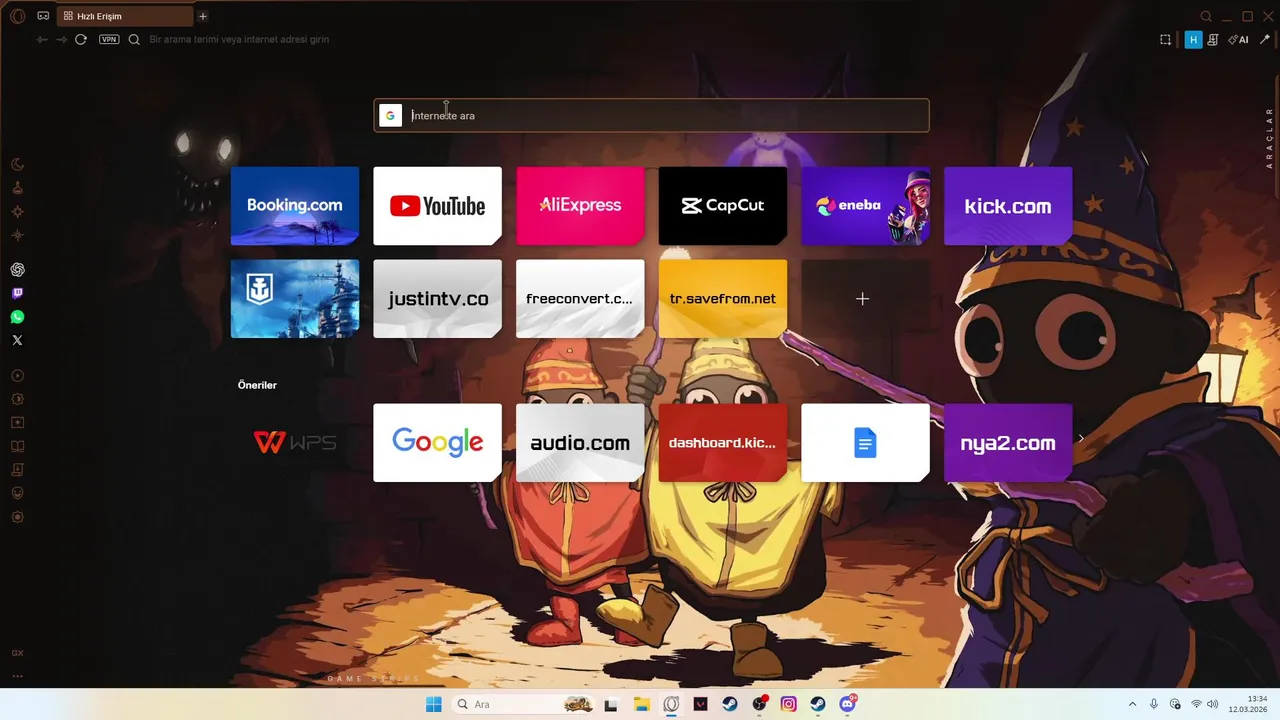The width and height of the screenshot is (1280, 720).
Task: Show more suggestions with right chevron
Action: coord(1081,438)
